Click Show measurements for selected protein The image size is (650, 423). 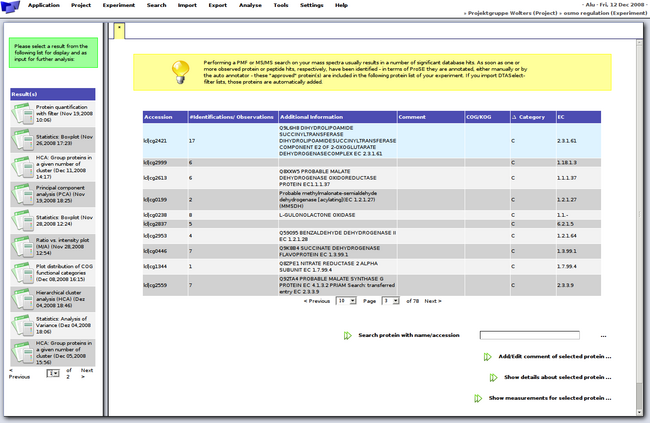coord(550,398)
